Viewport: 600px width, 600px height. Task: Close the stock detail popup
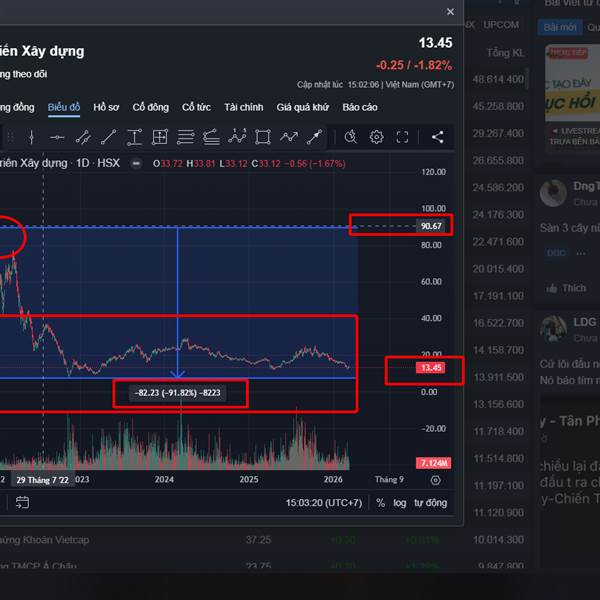point(450,12)
